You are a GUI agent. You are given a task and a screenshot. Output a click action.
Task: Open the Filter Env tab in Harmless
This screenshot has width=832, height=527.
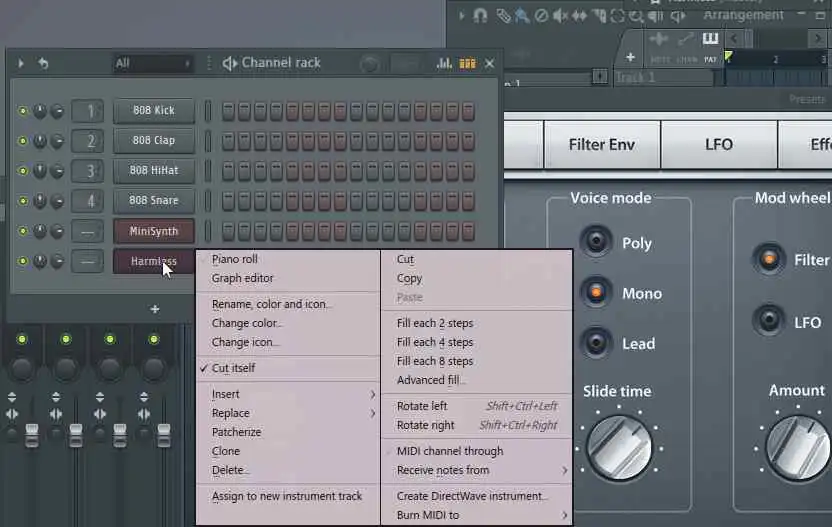(602, 144)
